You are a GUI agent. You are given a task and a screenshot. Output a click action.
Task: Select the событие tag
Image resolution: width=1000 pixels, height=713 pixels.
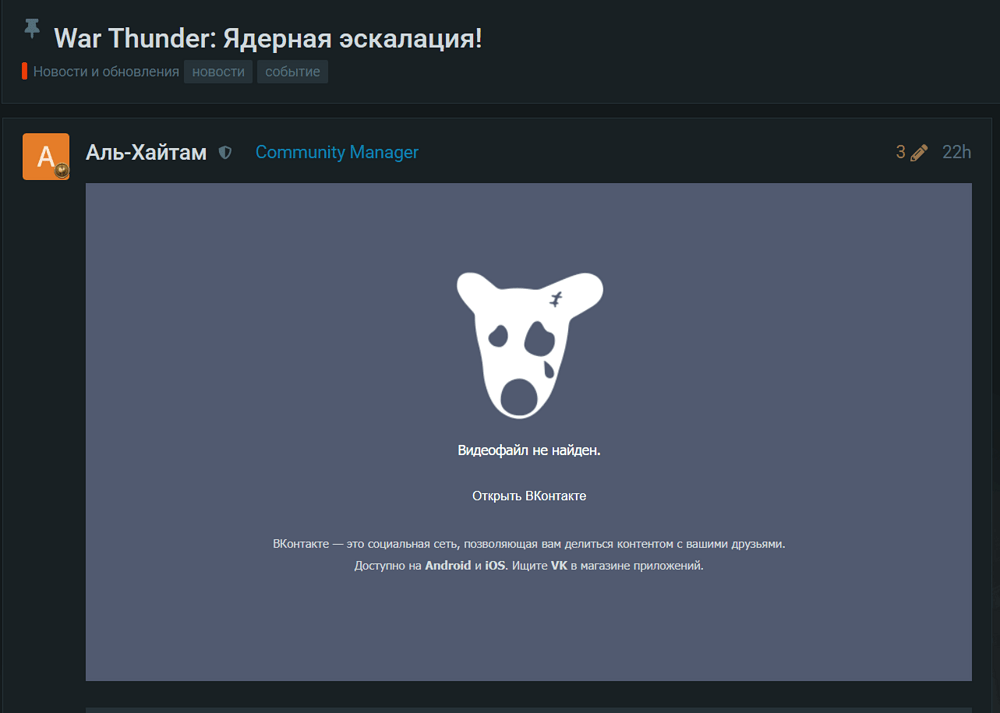(x=292, y=72)
